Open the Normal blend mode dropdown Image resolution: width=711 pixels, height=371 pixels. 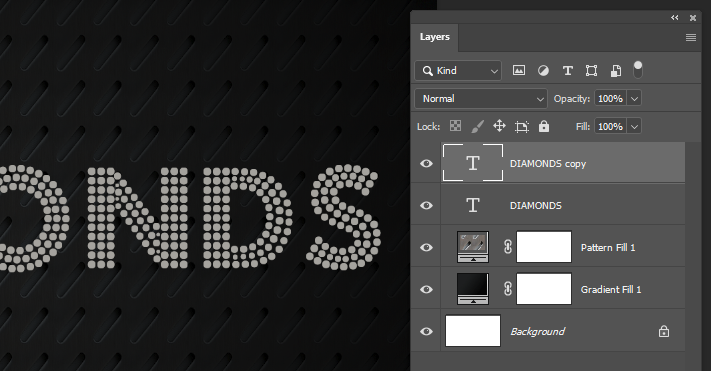click(481, 98)
